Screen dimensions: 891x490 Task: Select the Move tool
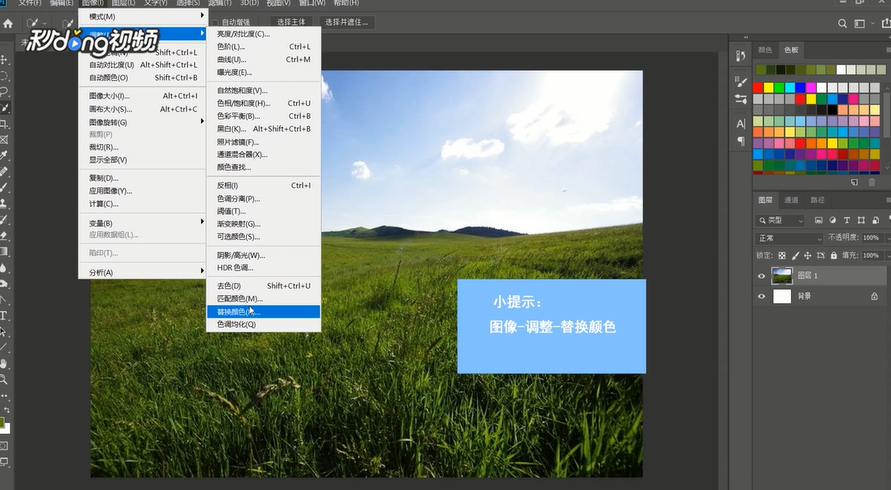(4, 60)
